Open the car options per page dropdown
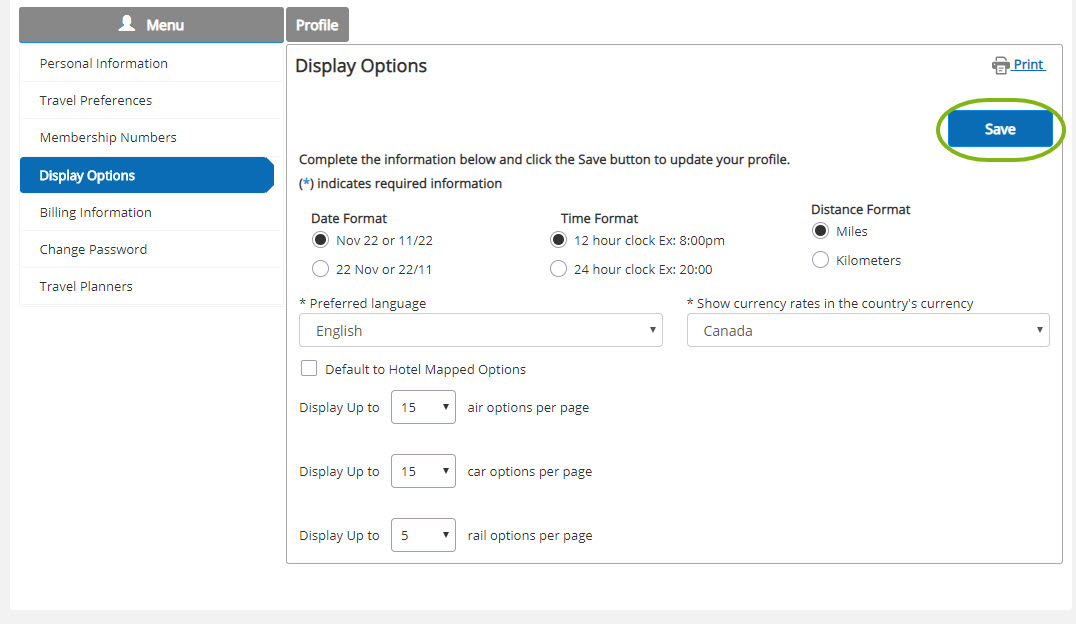The width and height of the screenshot is (1076, 624). 423,471
